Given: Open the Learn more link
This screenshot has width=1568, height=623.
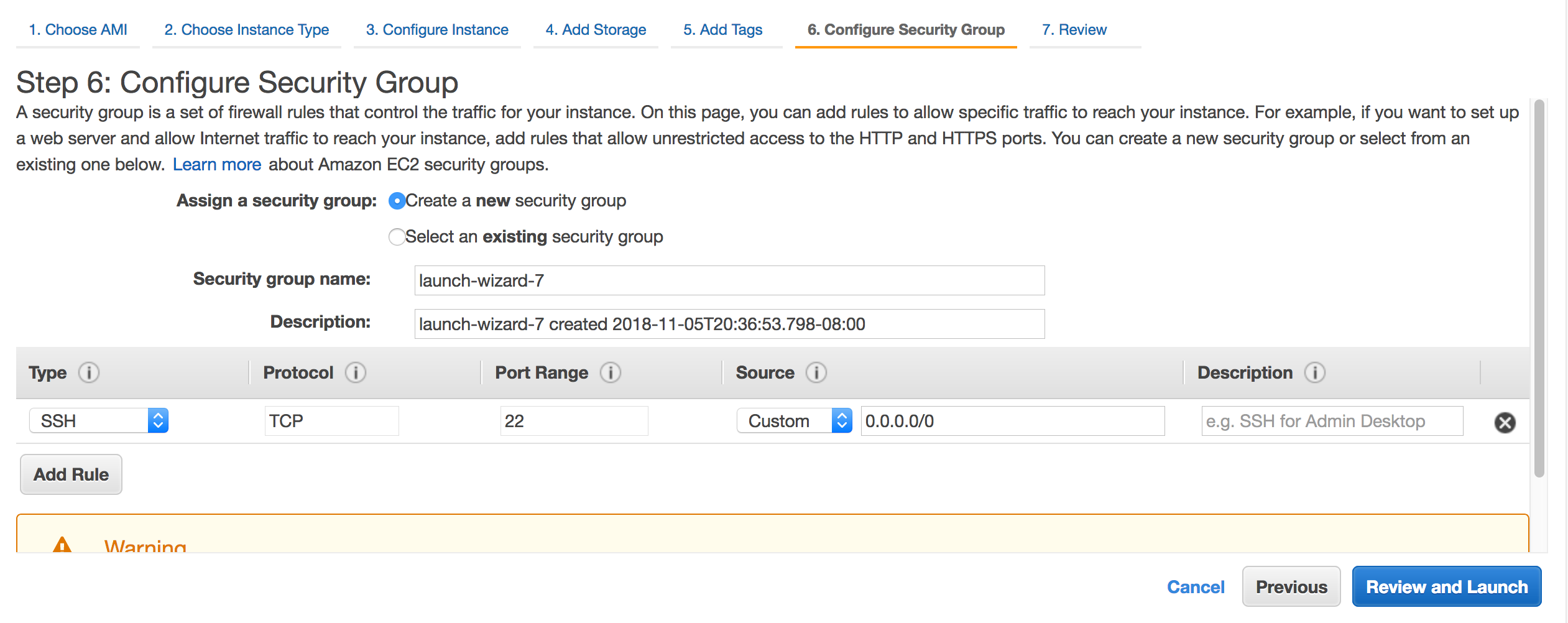Looking at the screenshot, I should [x=217, y=164].
